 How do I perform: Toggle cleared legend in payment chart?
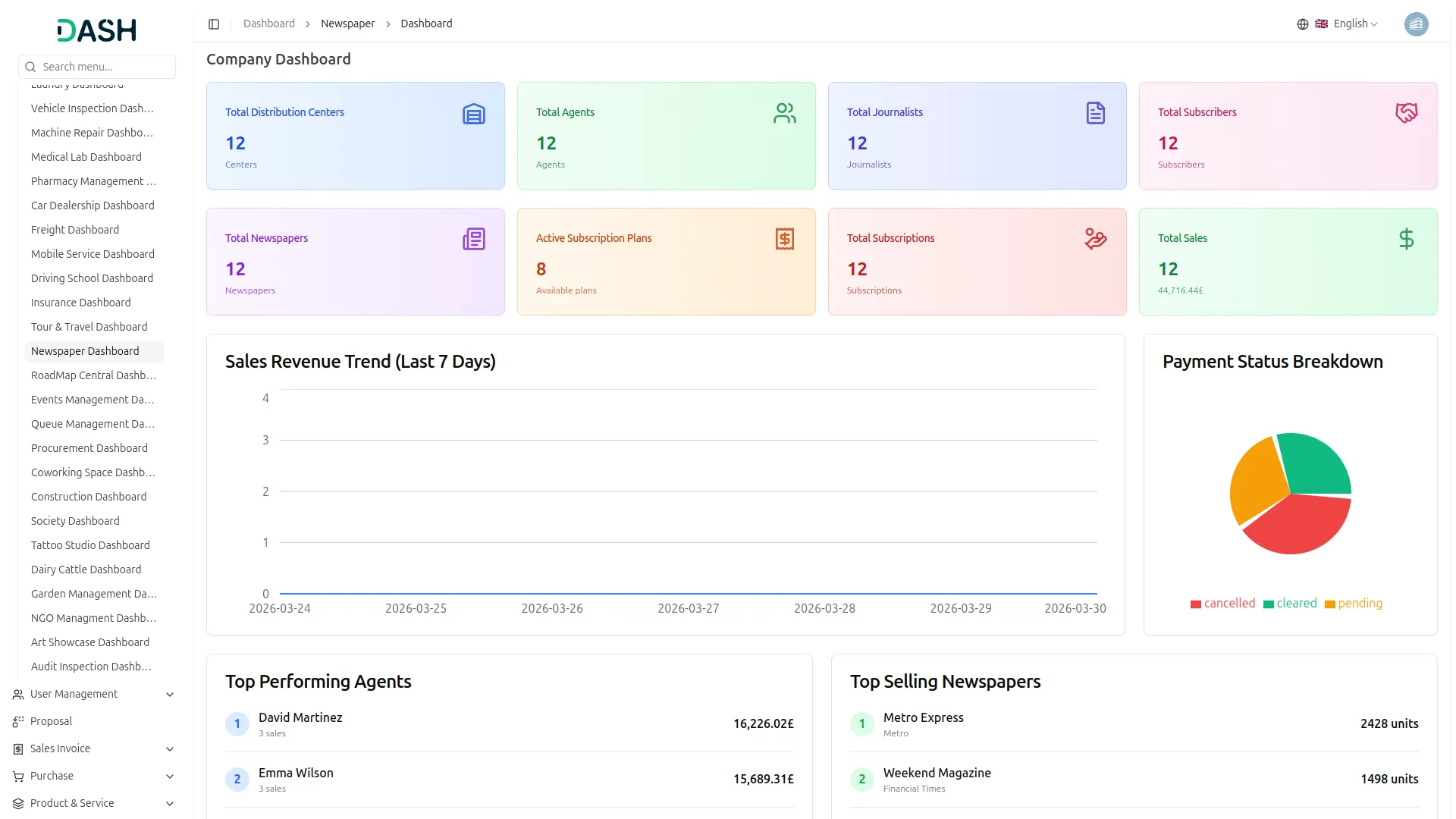(x=1290, y=604)
